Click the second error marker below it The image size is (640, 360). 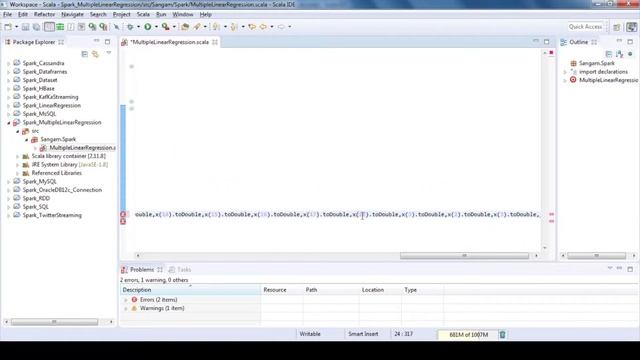123,221
